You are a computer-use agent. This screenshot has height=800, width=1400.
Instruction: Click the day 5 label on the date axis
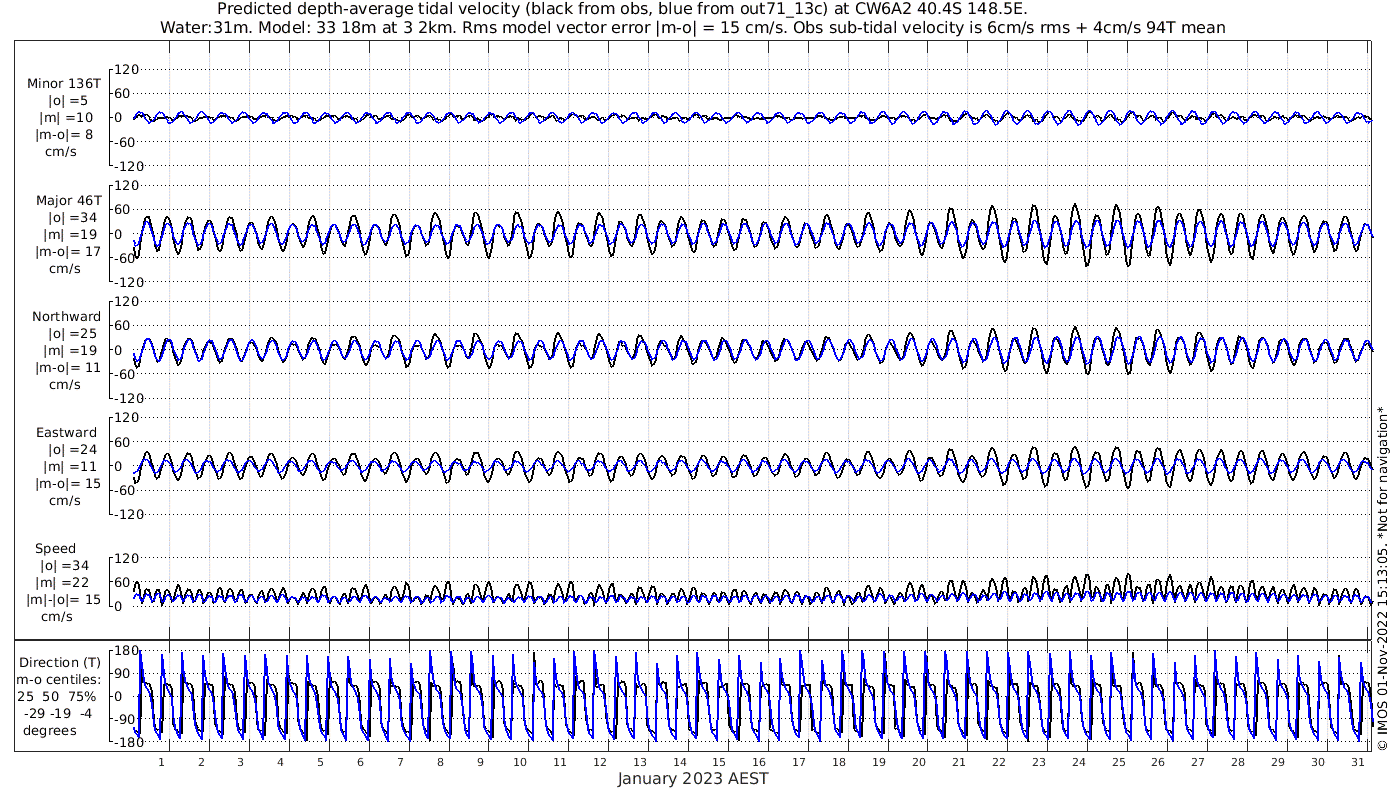(x=320, y=761)
